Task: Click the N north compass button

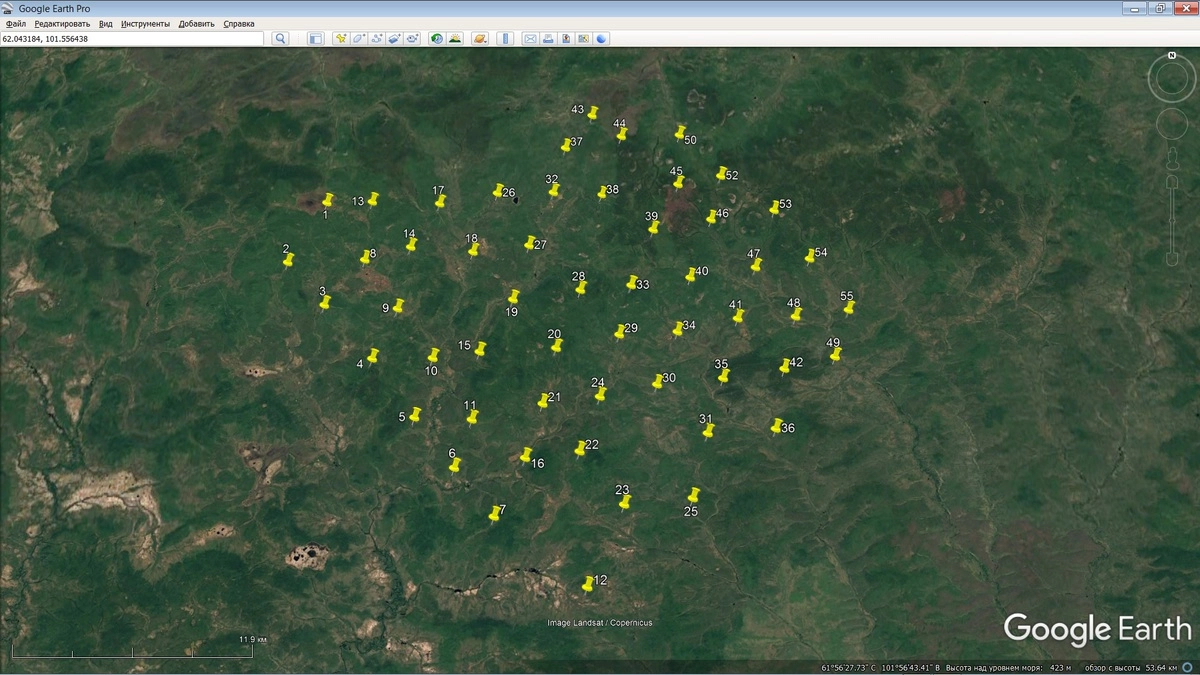Action: 1171,55
